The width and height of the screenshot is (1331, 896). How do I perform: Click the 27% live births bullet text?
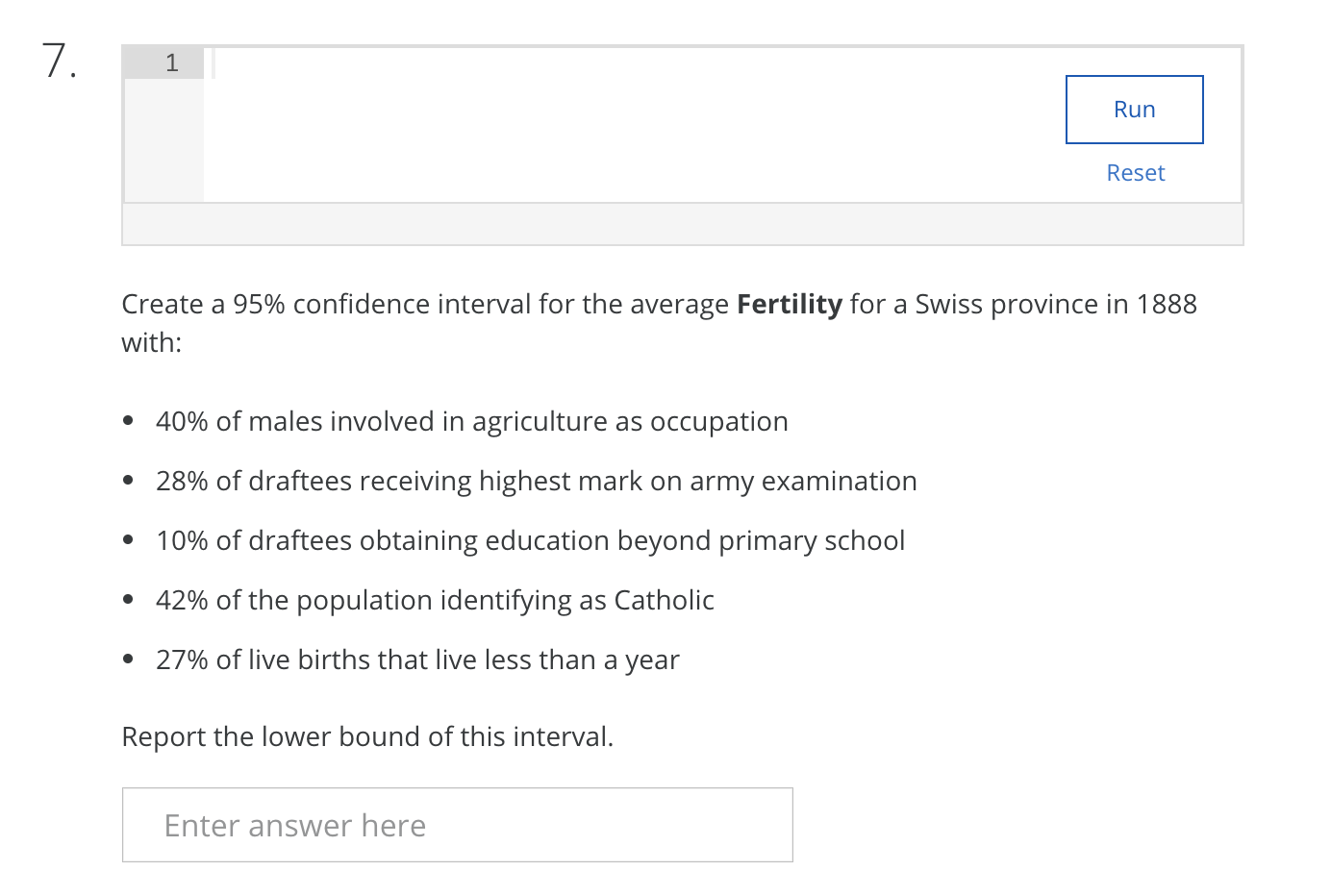(x=417, y=660)
